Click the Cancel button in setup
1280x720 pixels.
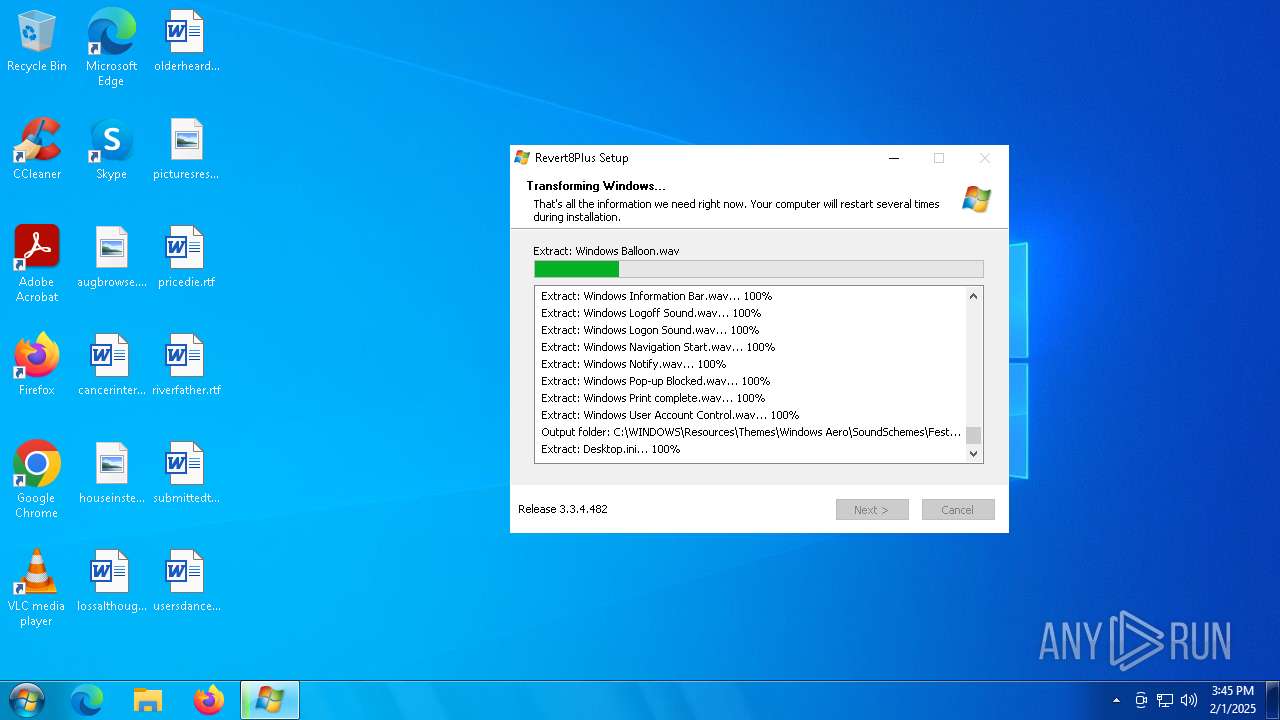click(x=958, y=510)
